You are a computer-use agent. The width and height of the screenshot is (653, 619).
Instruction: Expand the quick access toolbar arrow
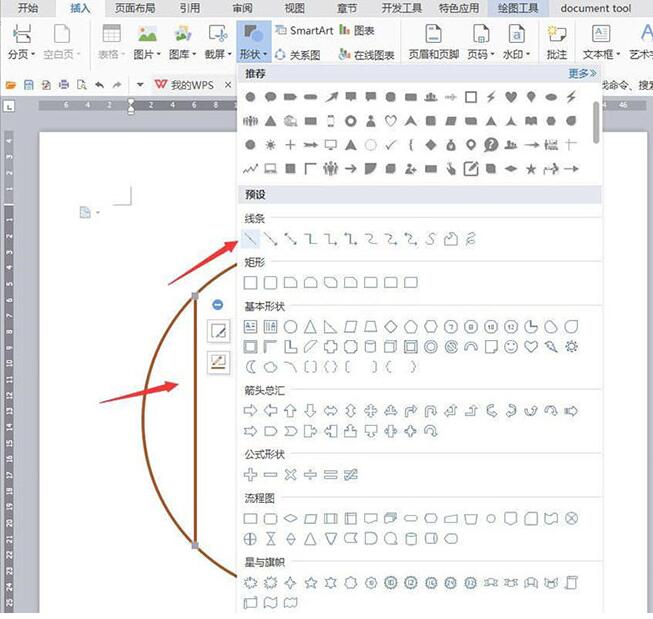coord(140,85)
